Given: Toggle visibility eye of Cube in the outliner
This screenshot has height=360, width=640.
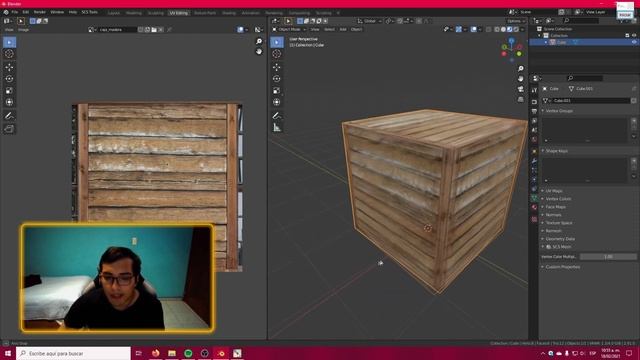Looking at the screenshot, I should (x=634, y=42).
